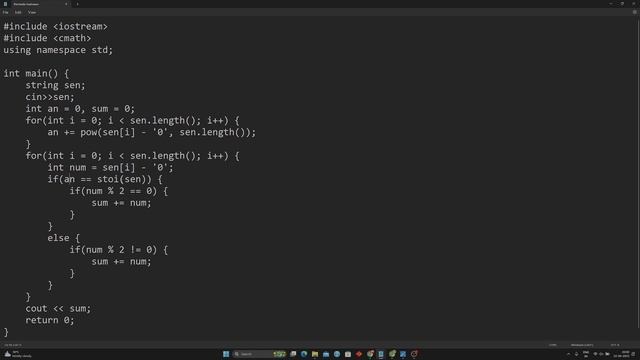Click the Notepad app icon in title bar
Image resolution: width=640 pixels, height=360 pixels.
[5, 4]
